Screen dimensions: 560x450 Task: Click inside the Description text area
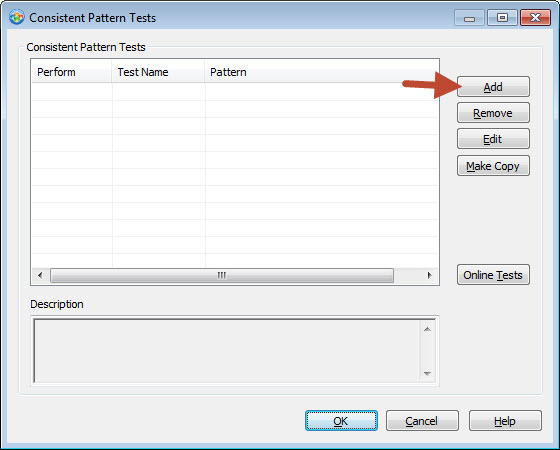pyautogui.click(x=227, y=351)
